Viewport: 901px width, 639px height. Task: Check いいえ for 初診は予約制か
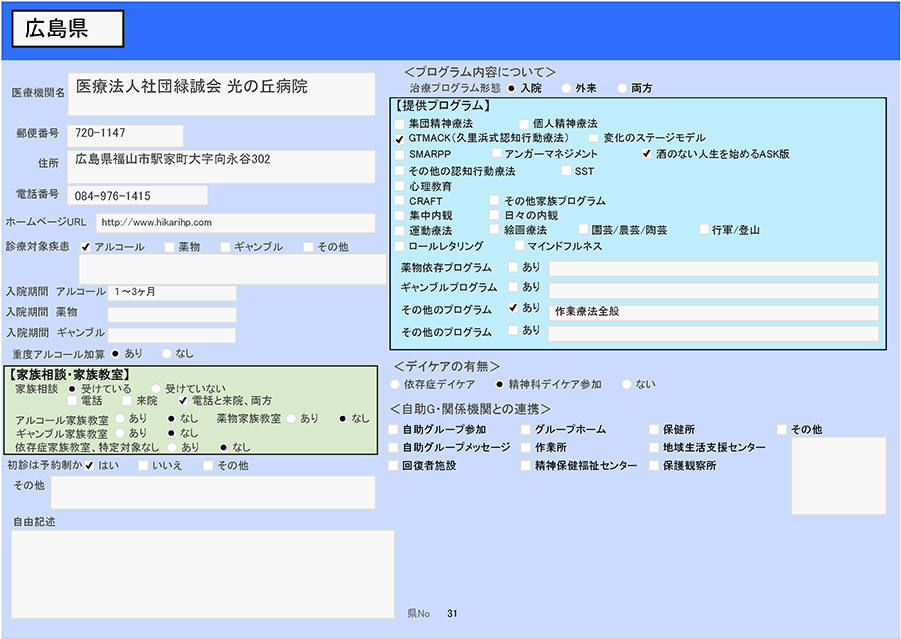coord(144,465)
